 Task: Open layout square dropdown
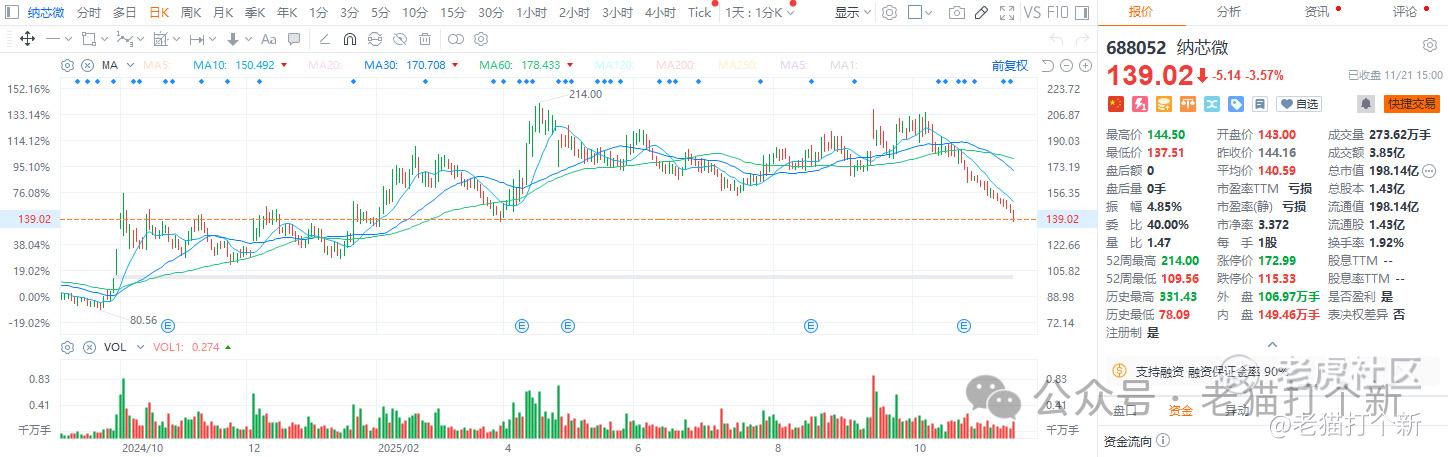919,12
